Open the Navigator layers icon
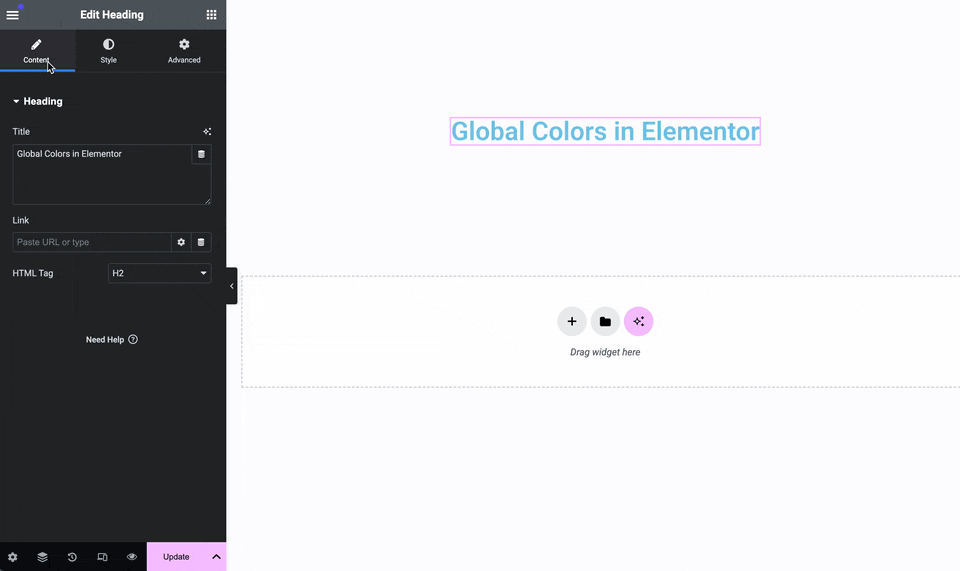960x571 pixels. (42, 557)
